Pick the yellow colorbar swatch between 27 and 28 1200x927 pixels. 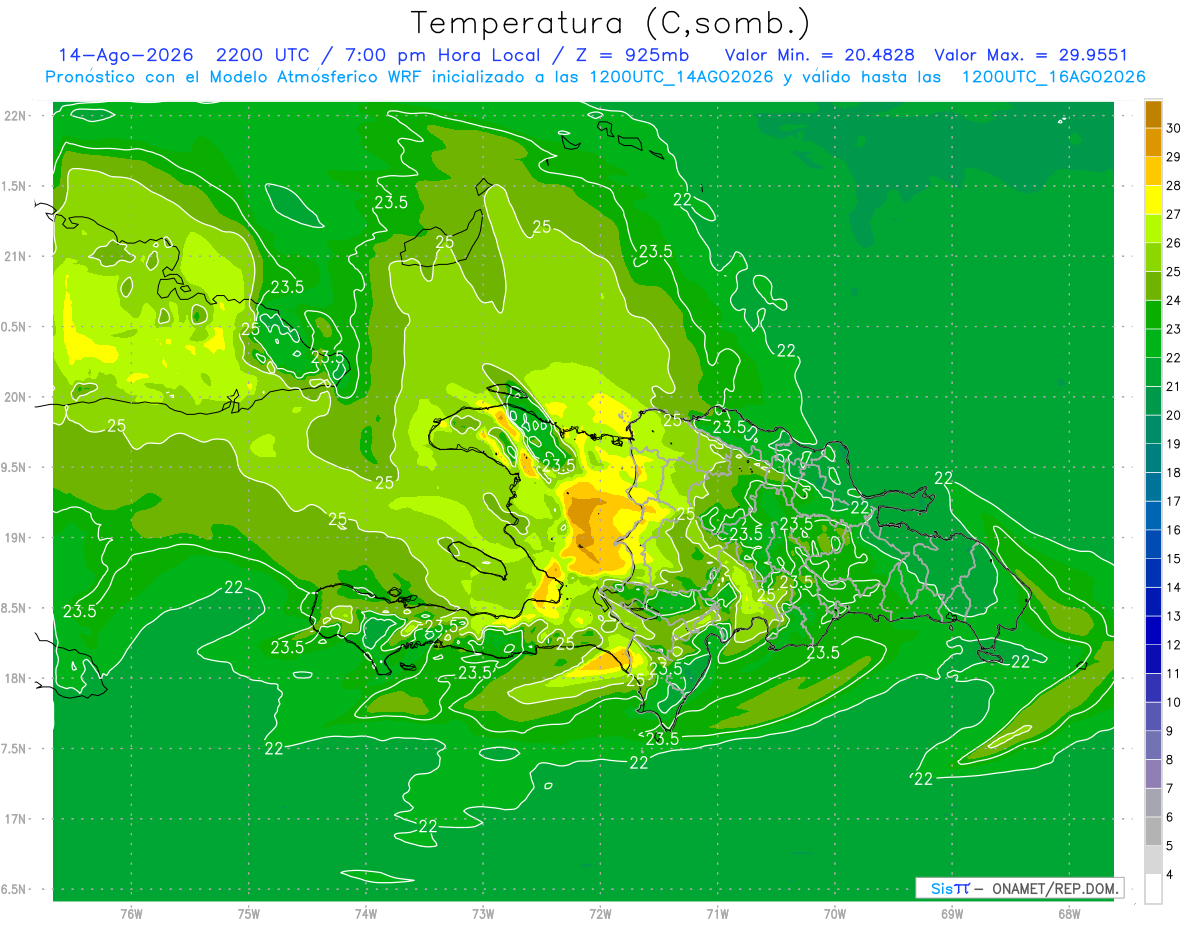pyautogui.click(x=1153, y=200)
